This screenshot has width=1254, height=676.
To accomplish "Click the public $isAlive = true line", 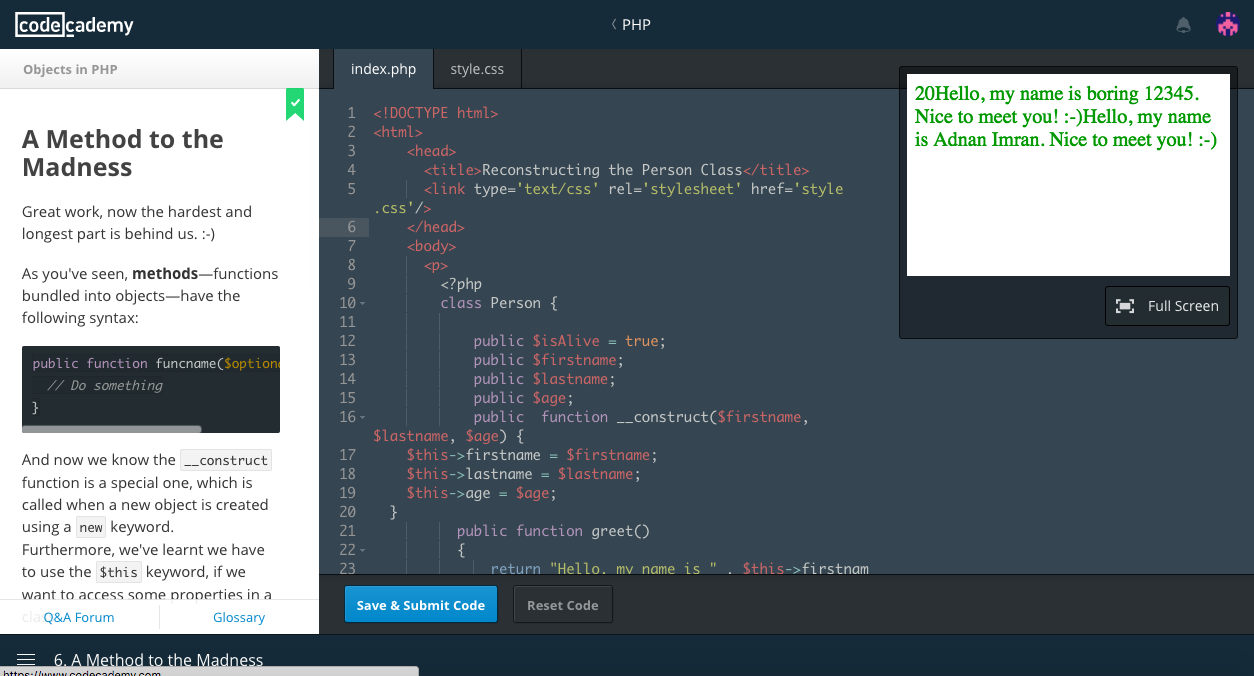I will pyautogui.click(x=570, y=341).
